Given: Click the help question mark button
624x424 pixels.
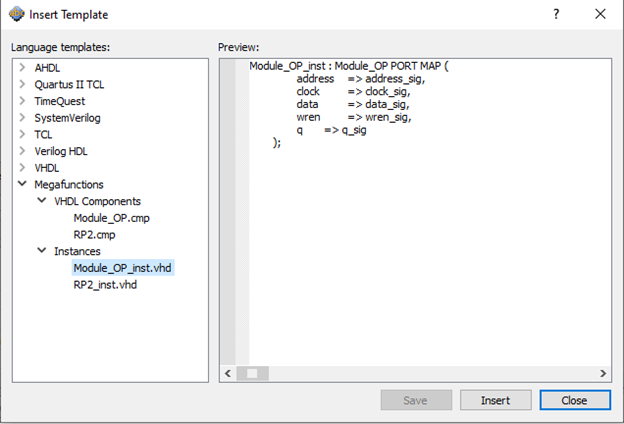Looking at the screenshot, I should coord(556,15).
